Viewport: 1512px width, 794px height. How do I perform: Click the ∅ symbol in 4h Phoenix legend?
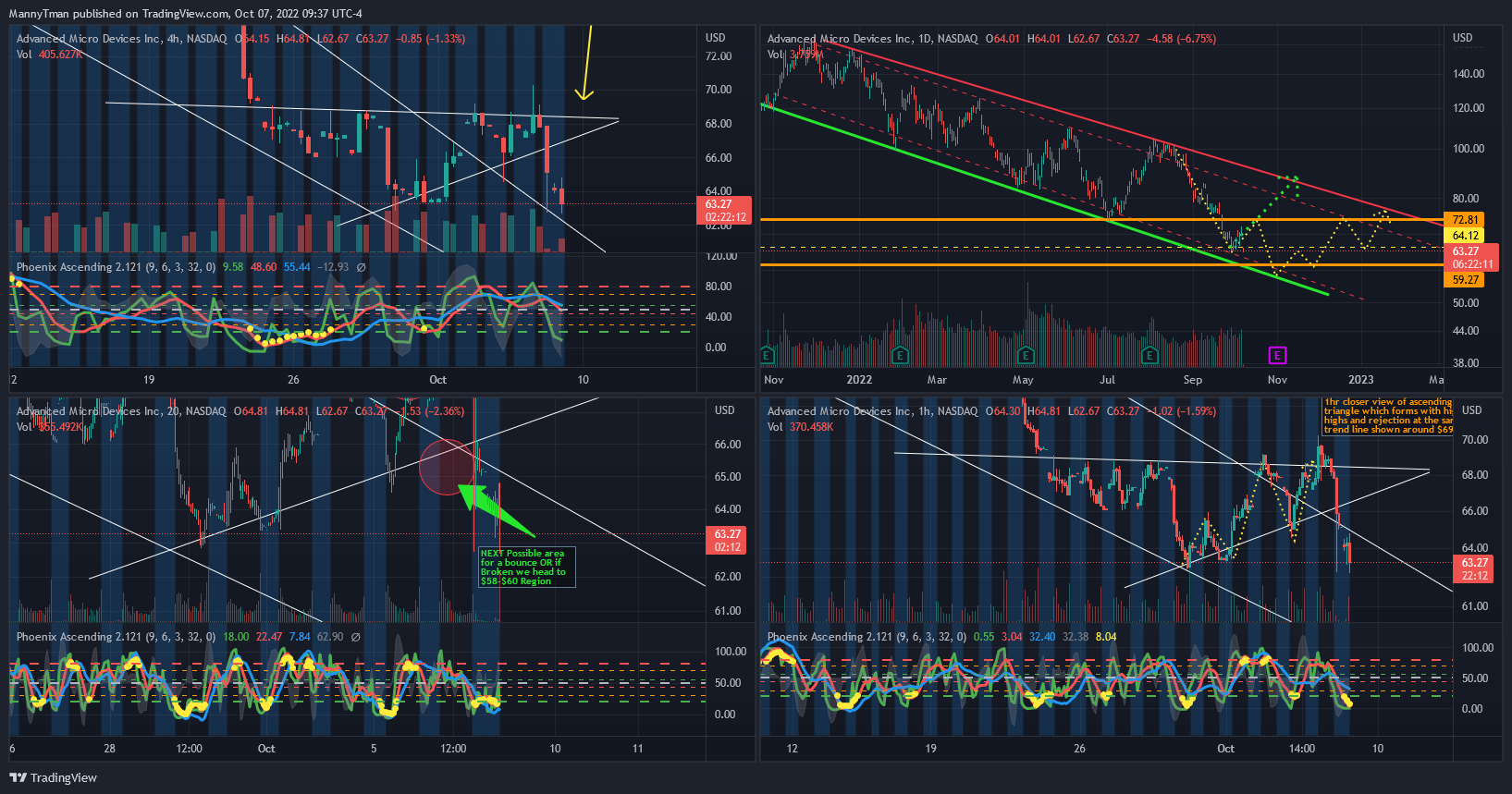(x=361, y=267)
